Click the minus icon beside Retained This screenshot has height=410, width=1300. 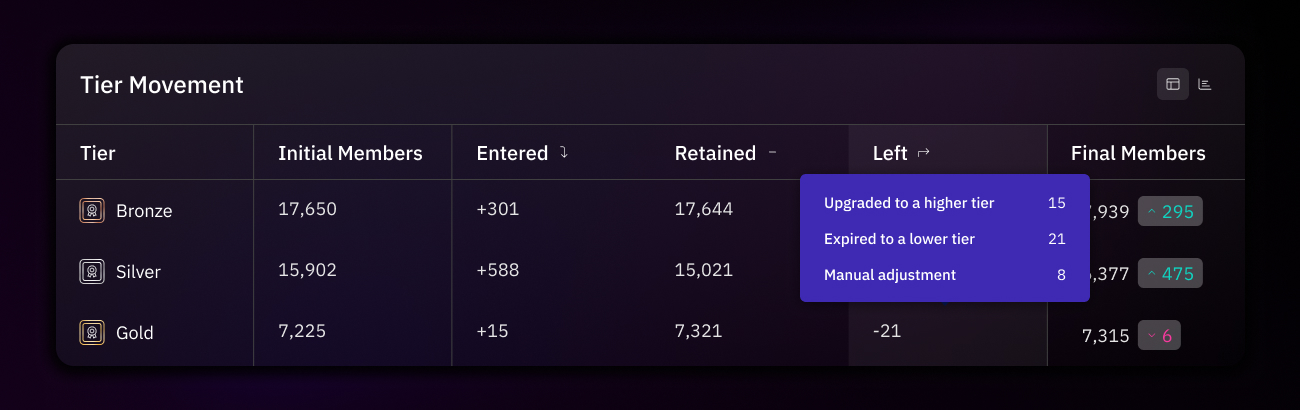(772, 152)
